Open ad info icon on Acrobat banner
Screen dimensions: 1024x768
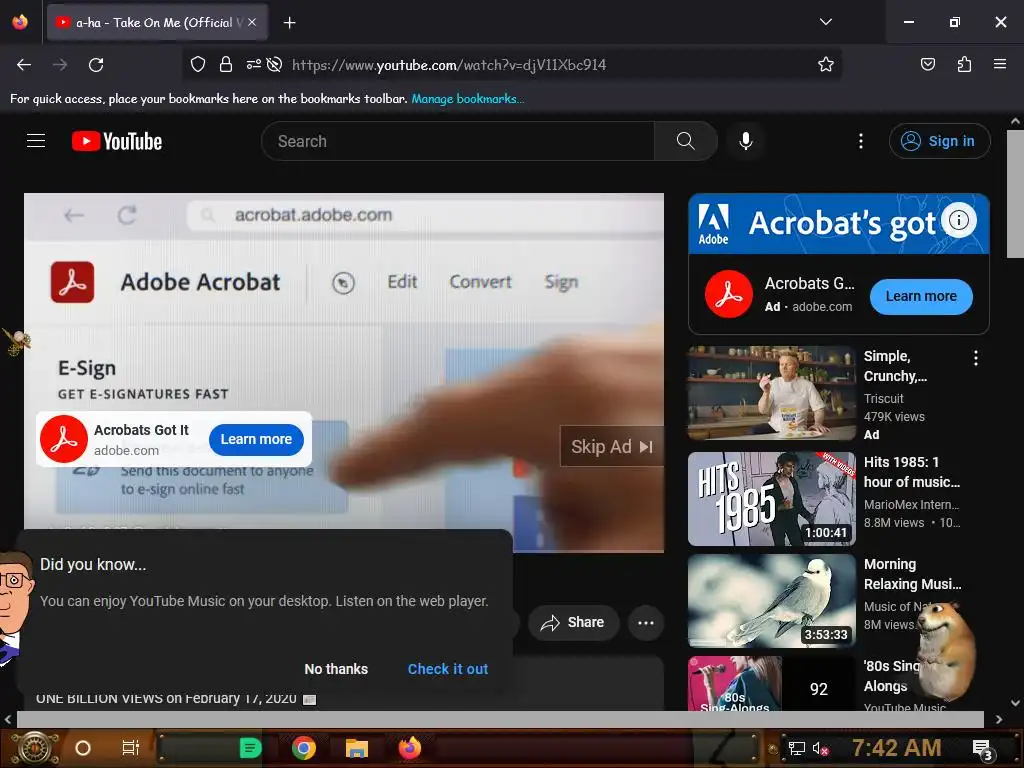click(959, 220)
